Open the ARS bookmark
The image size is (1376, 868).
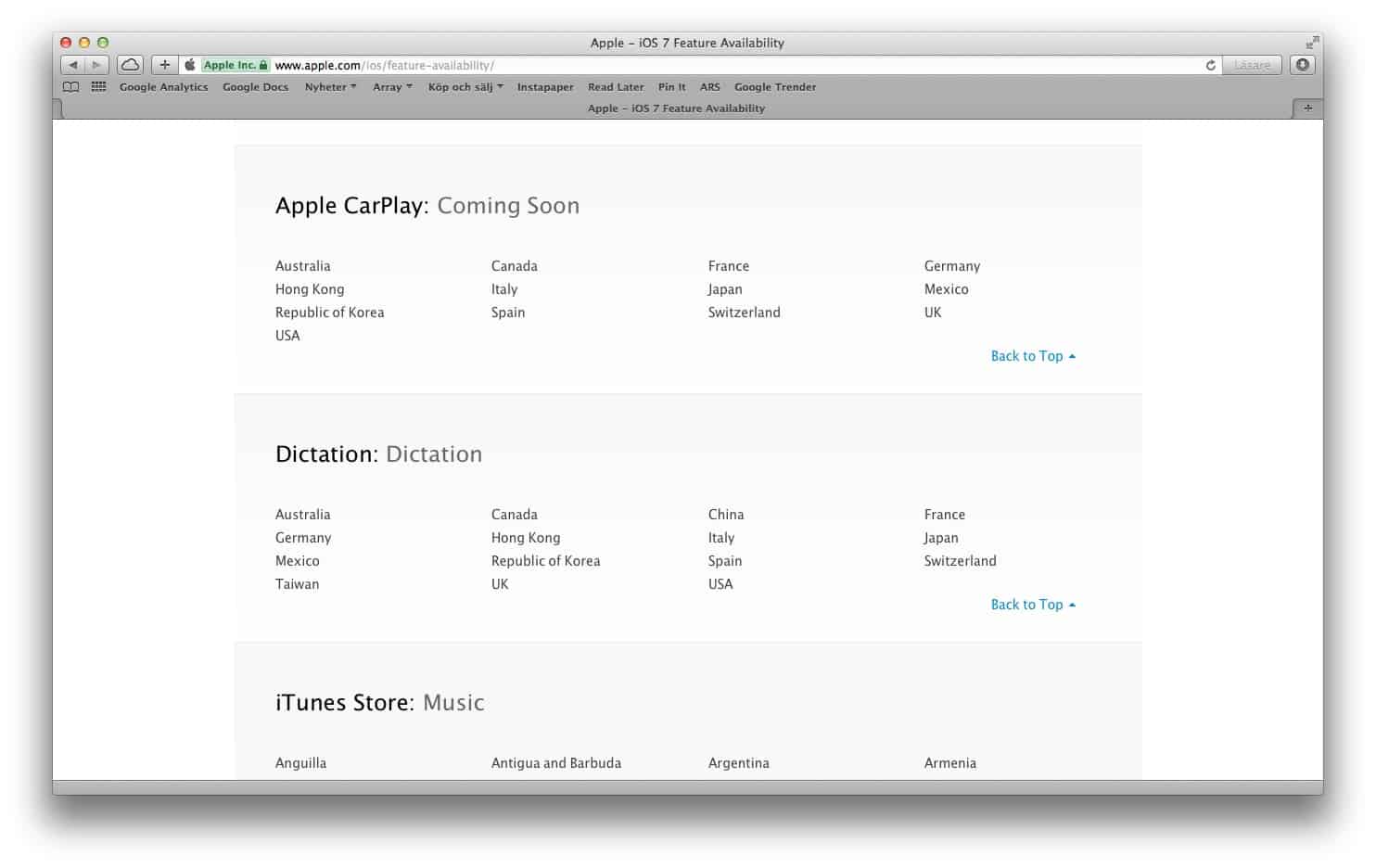[x=709, y=87]
